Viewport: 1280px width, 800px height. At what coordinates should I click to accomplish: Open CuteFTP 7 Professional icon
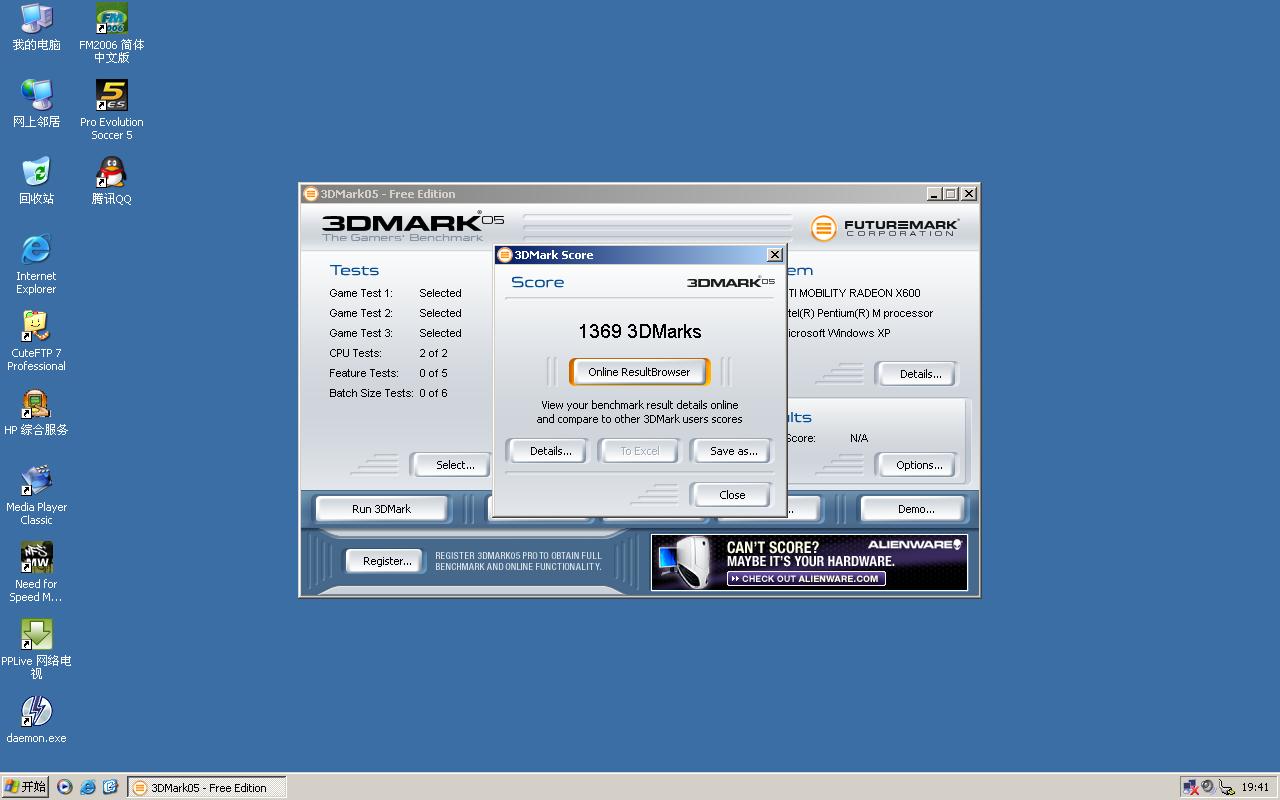tap(36, 327)
